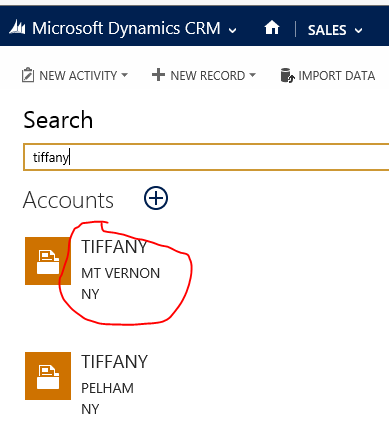Open the account icon for Mt Vernon Tiffany
The image size is (389, 431).
point(48,261)
